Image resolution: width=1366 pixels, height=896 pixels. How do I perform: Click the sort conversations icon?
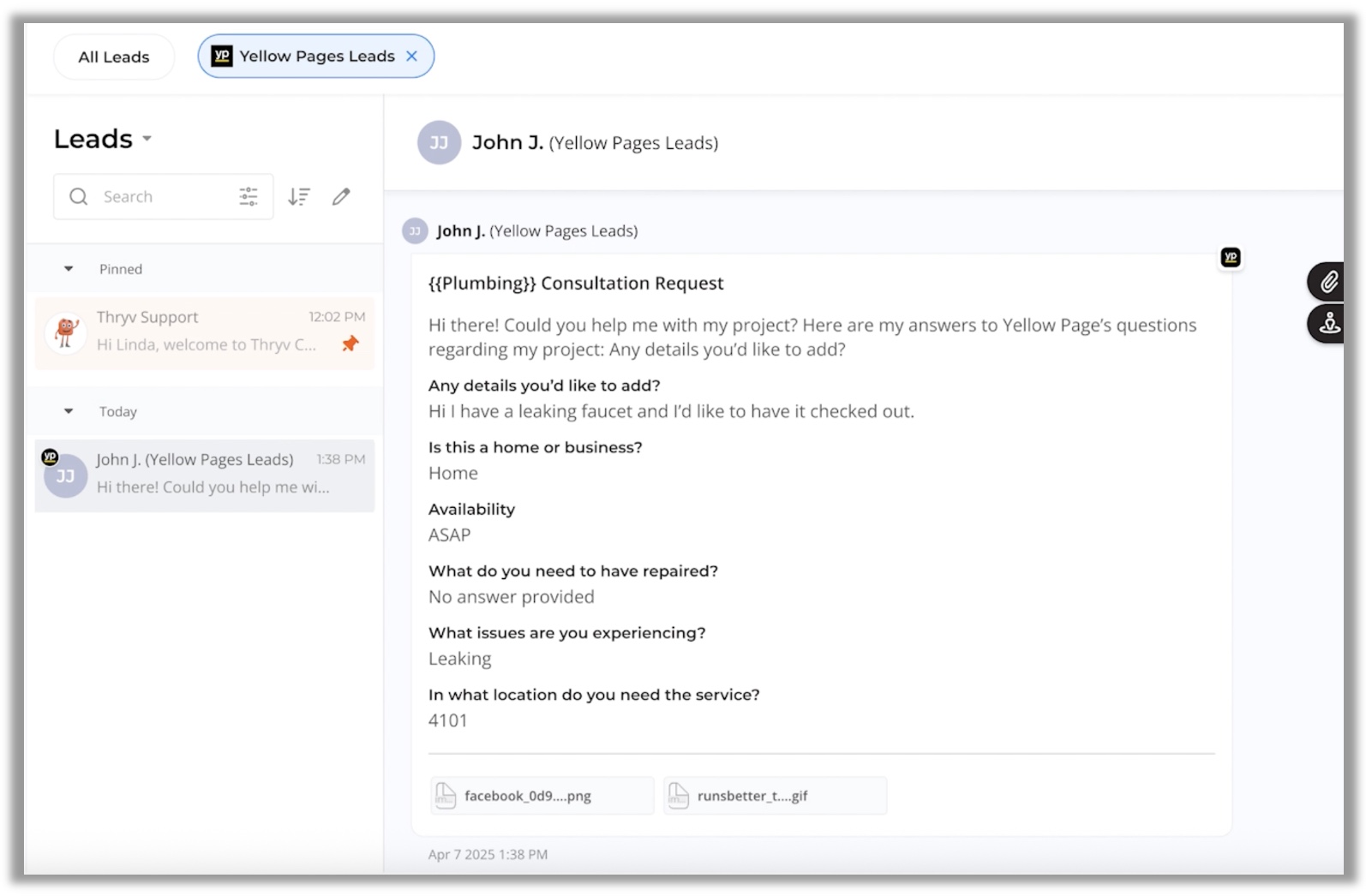point(299,197)
